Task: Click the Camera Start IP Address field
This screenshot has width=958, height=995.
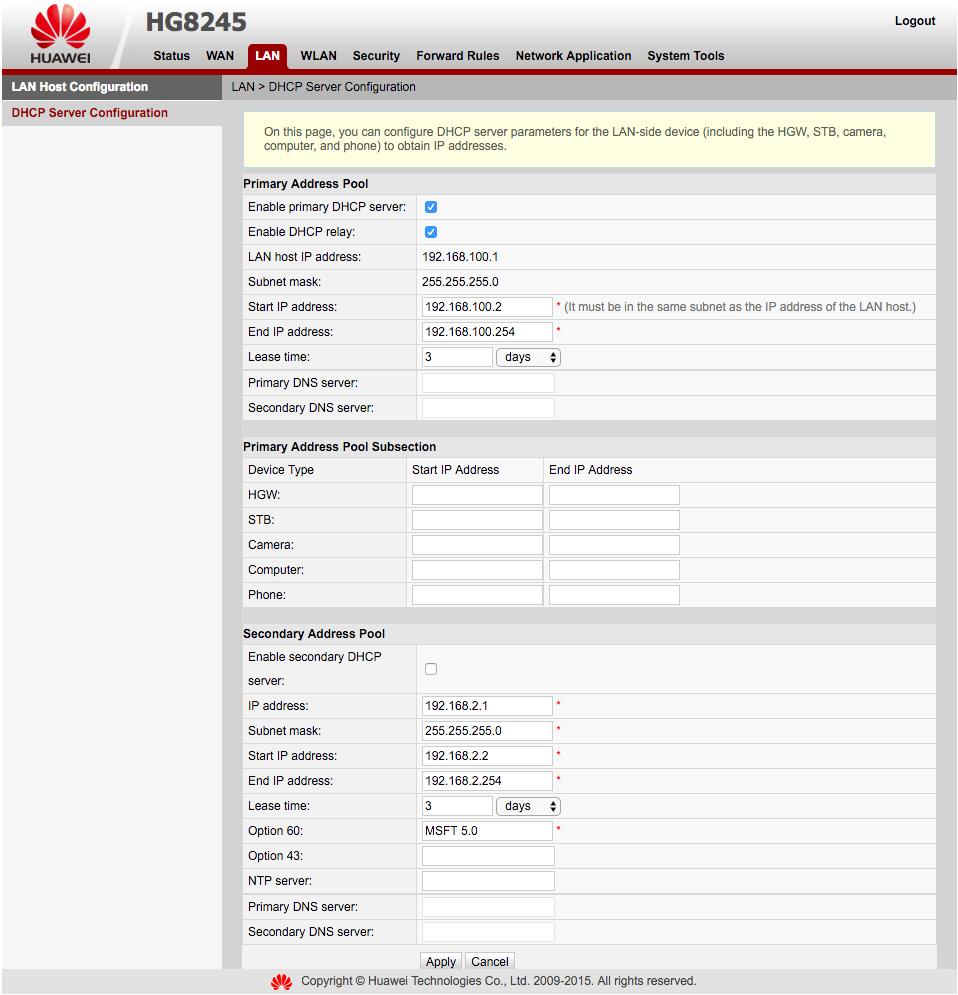Action: coord(477,545)
